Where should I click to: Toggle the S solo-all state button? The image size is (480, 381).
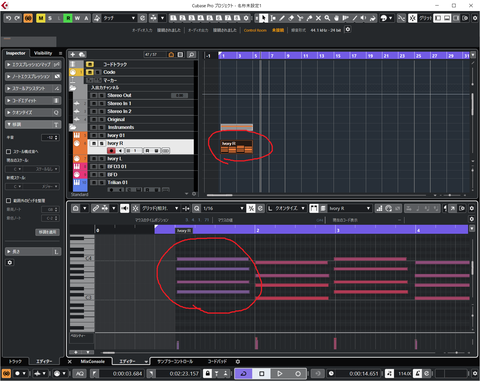pos(50,18)
